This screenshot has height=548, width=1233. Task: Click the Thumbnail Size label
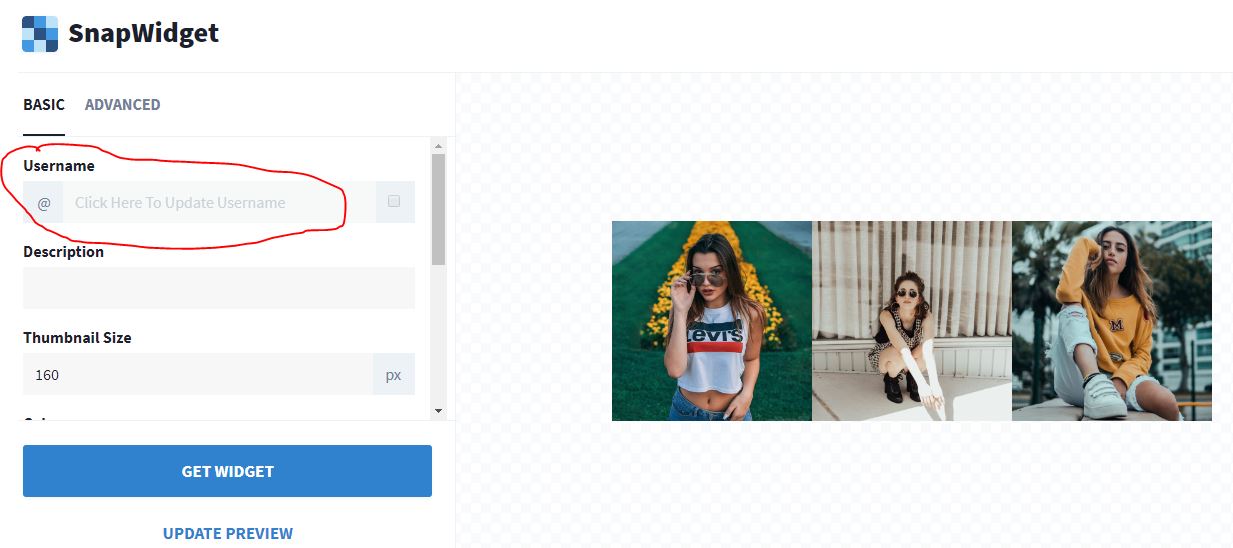[77, 338]
